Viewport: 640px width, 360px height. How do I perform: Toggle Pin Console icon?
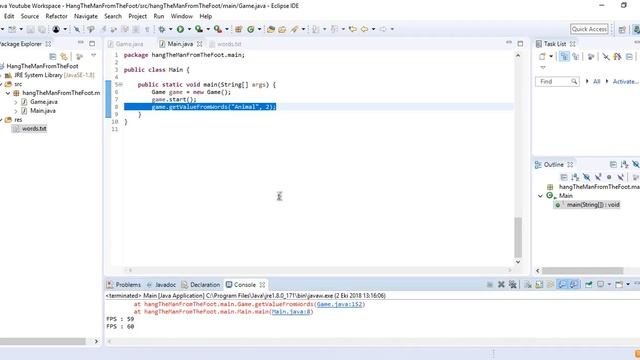589,284
